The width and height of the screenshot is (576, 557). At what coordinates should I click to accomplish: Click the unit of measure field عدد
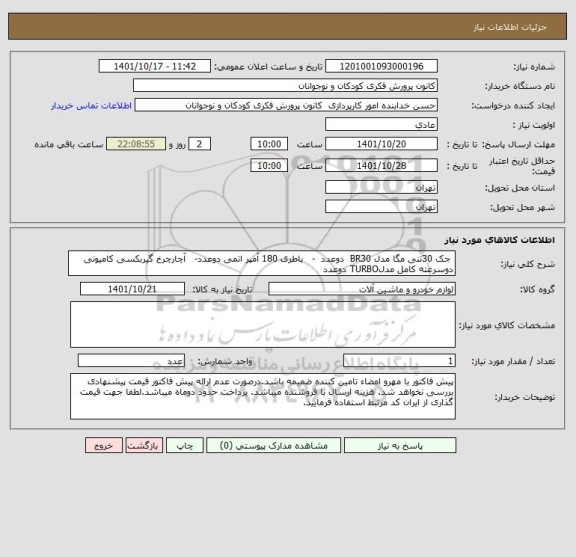[131, 361]
